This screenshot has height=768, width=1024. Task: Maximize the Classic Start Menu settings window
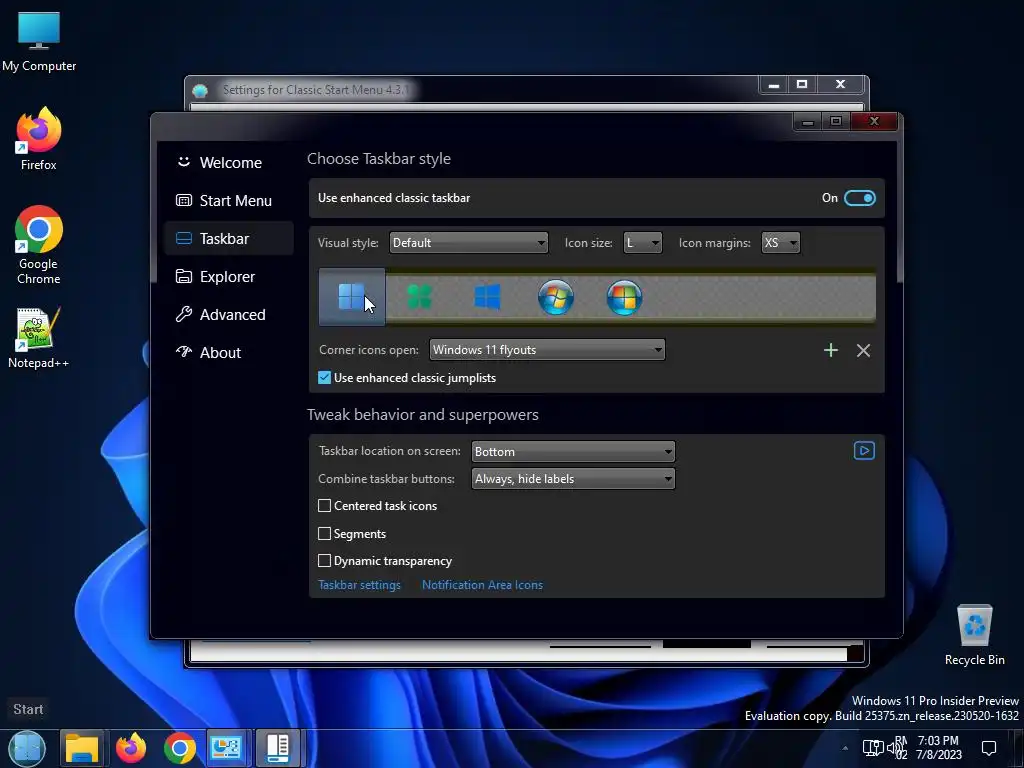[x=802, y=84]
